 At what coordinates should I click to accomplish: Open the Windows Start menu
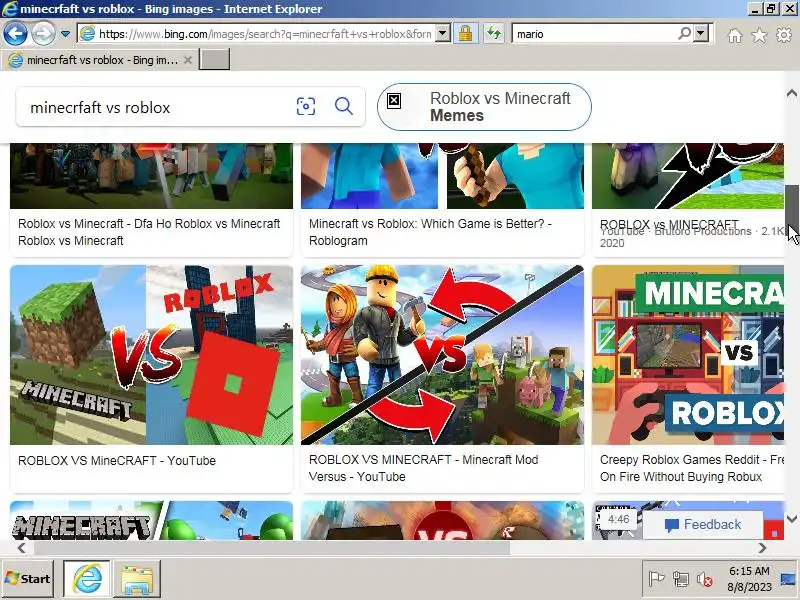click(x=28, y=579)
